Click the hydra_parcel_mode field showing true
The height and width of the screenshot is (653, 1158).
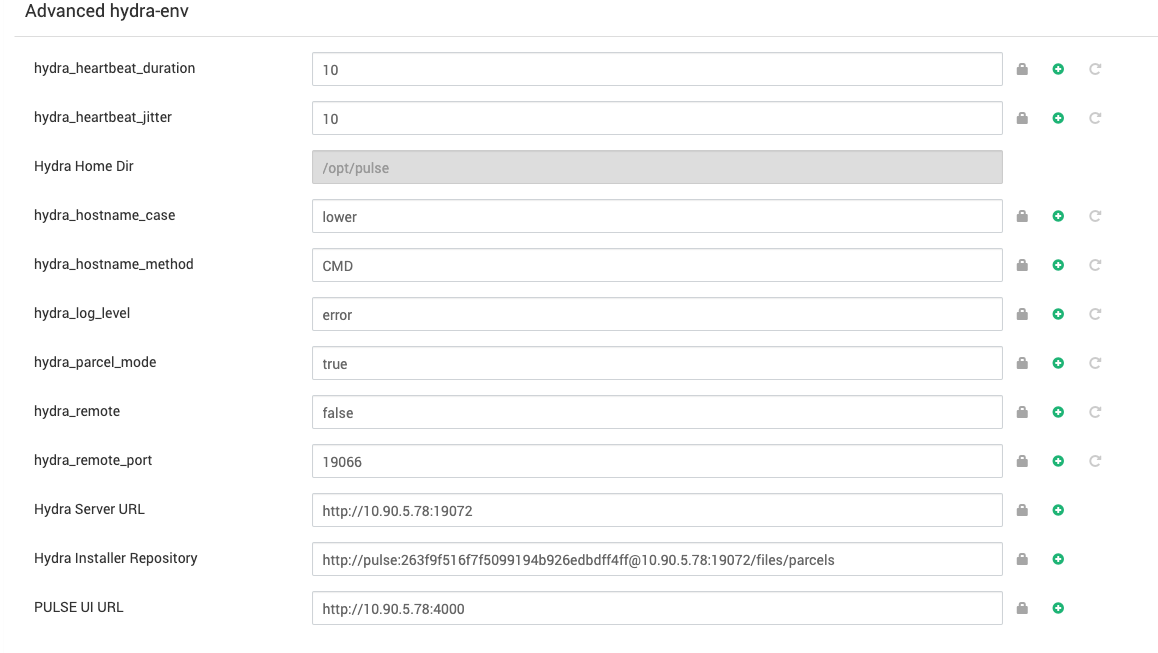coord(657,363)
